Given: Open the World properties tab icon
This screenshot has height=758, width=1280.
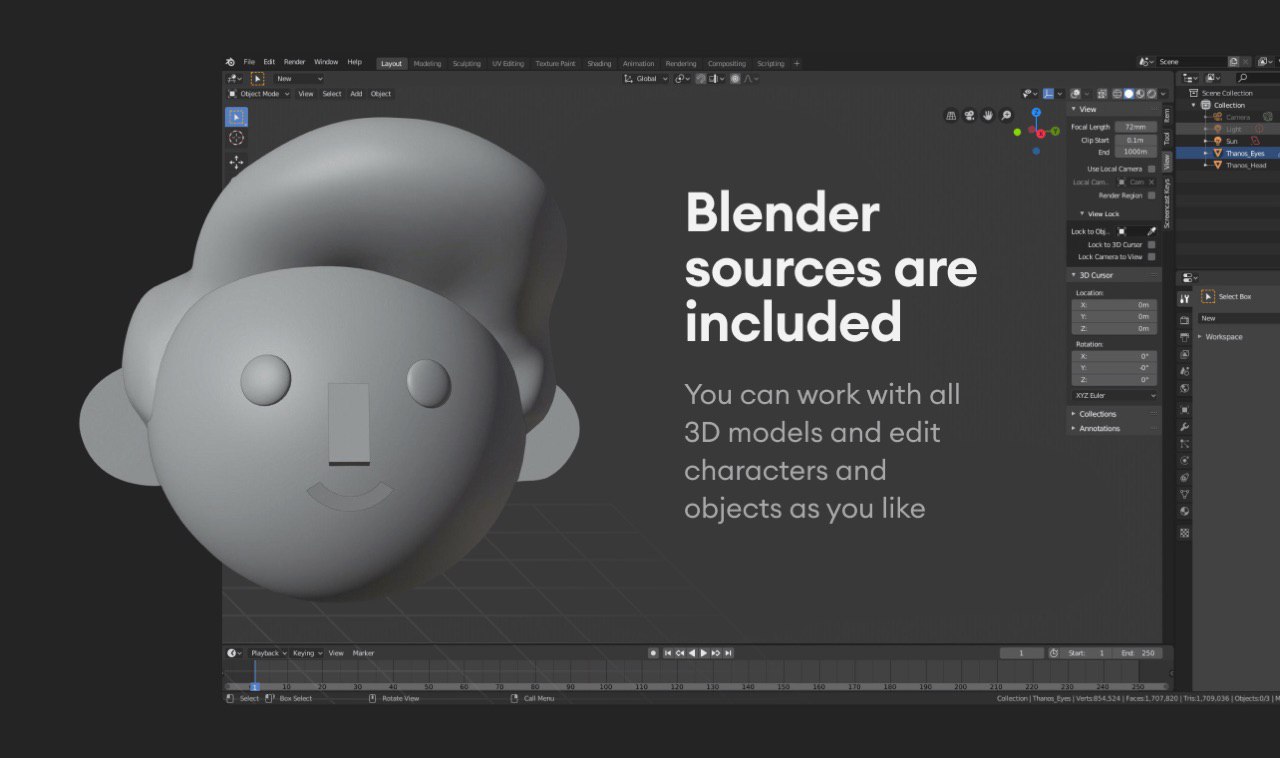Looking at the screenshot, I should click(1184, 388).
